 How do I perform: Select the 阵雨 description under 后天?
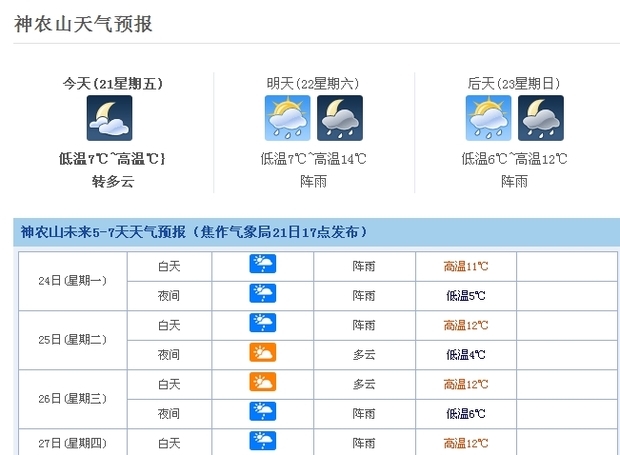[514, 181]
